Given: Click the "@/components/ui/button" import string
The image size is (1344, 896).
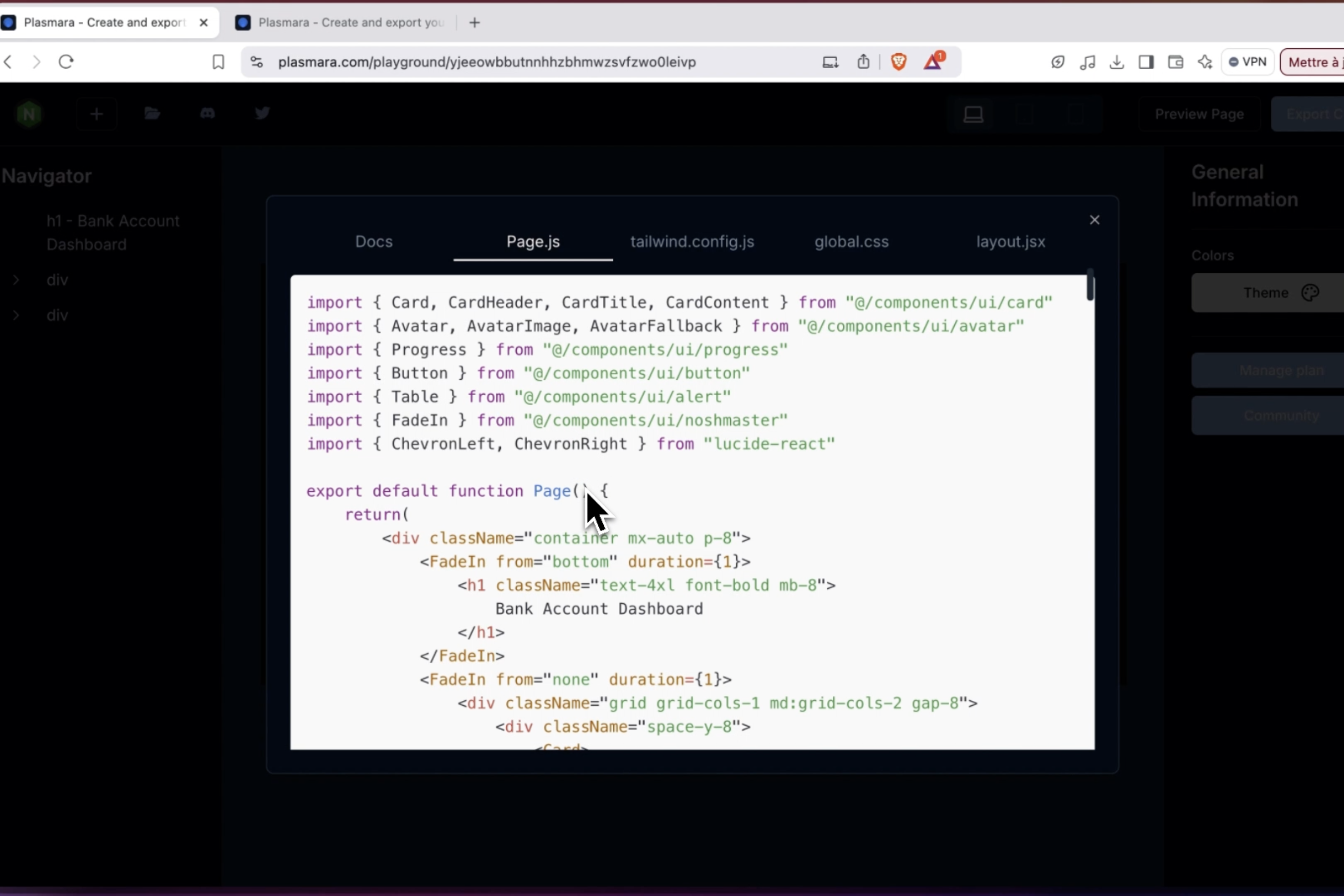Looking at the screenshot, I should pyautogui.click(x=637, y=373).
